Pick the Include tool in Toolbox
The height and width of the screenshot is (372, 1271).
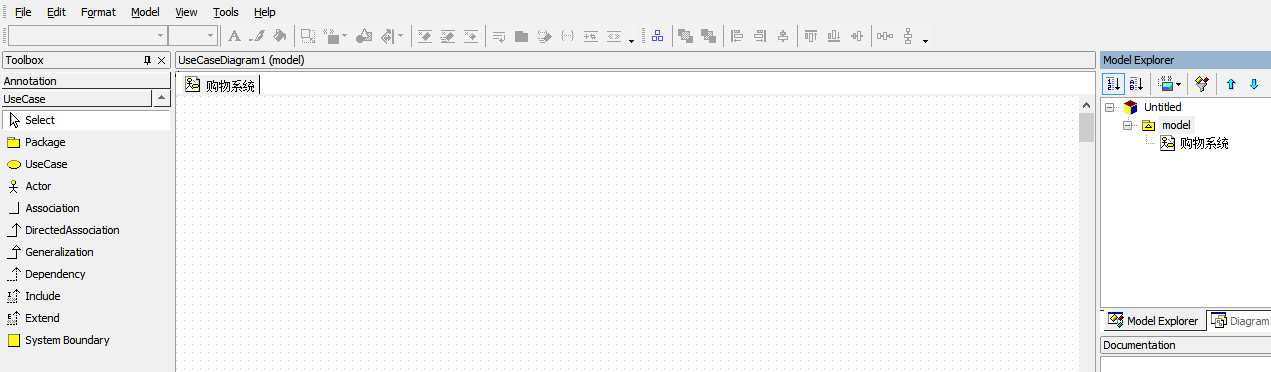[86, 296]
